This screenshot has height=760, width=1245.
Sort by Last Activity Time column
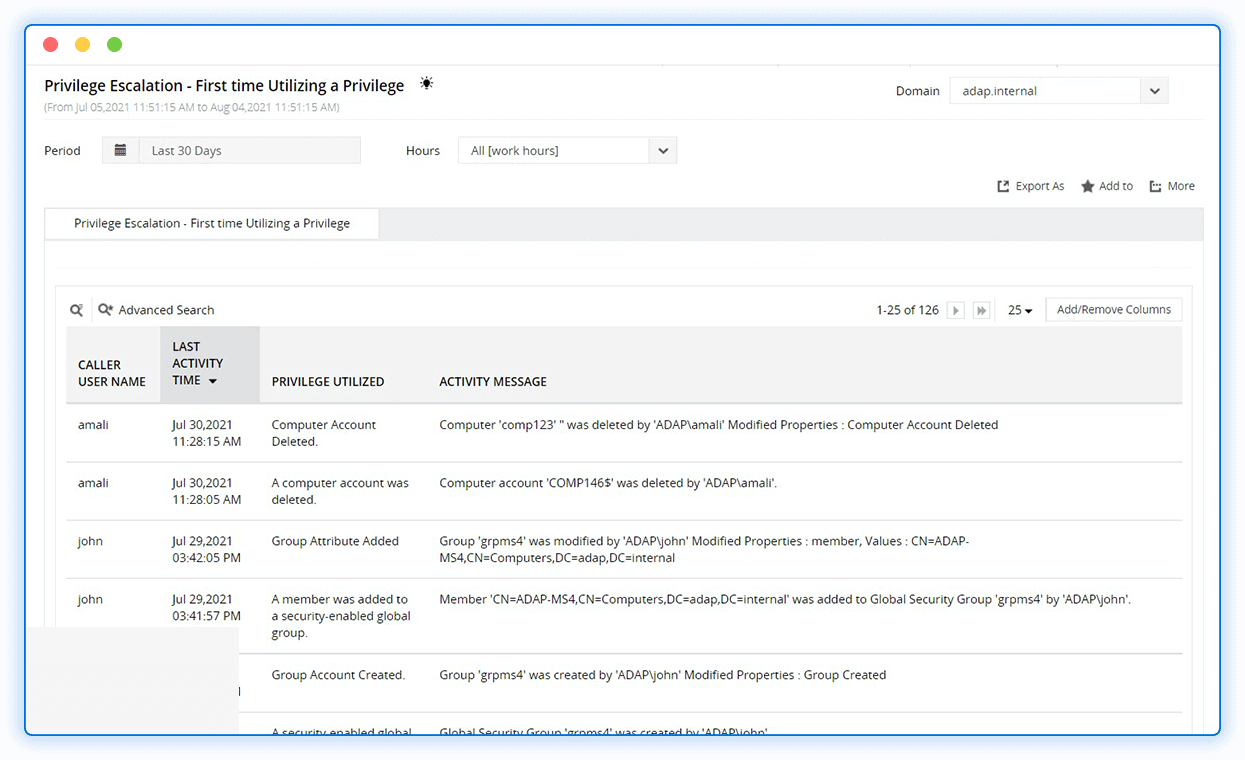198,363
